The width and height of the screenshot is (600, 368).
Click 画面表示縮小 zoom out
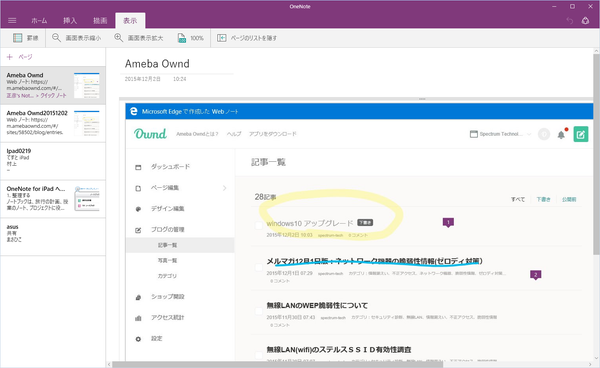pos(77,38)
